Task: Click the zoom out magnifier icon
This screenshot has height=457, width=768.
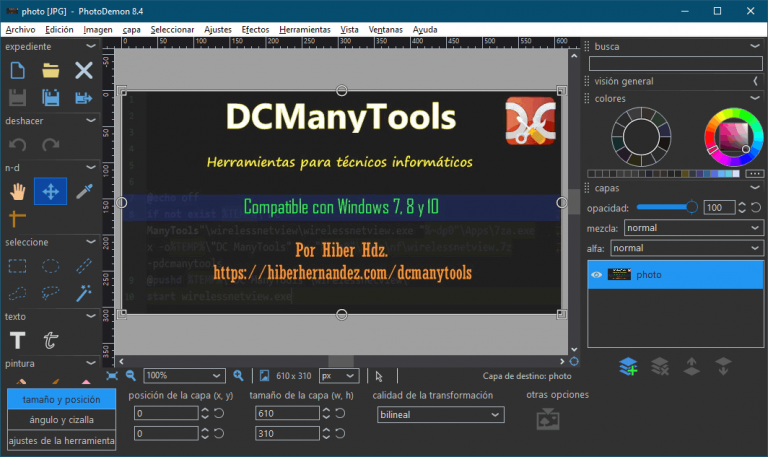Action: click(130, 376)
